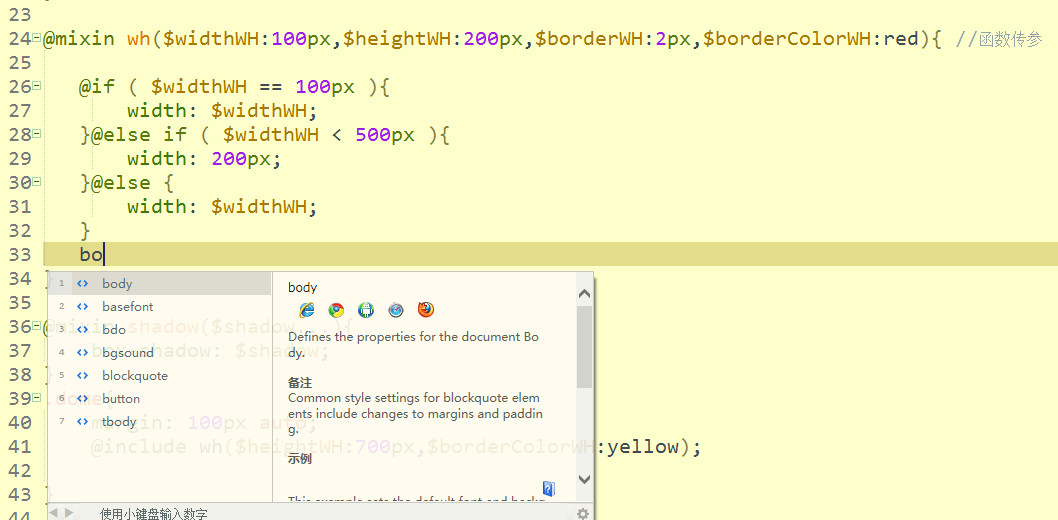Click the Android browser compatibility icon
1058x520 pixels.
tap(366, 310)
